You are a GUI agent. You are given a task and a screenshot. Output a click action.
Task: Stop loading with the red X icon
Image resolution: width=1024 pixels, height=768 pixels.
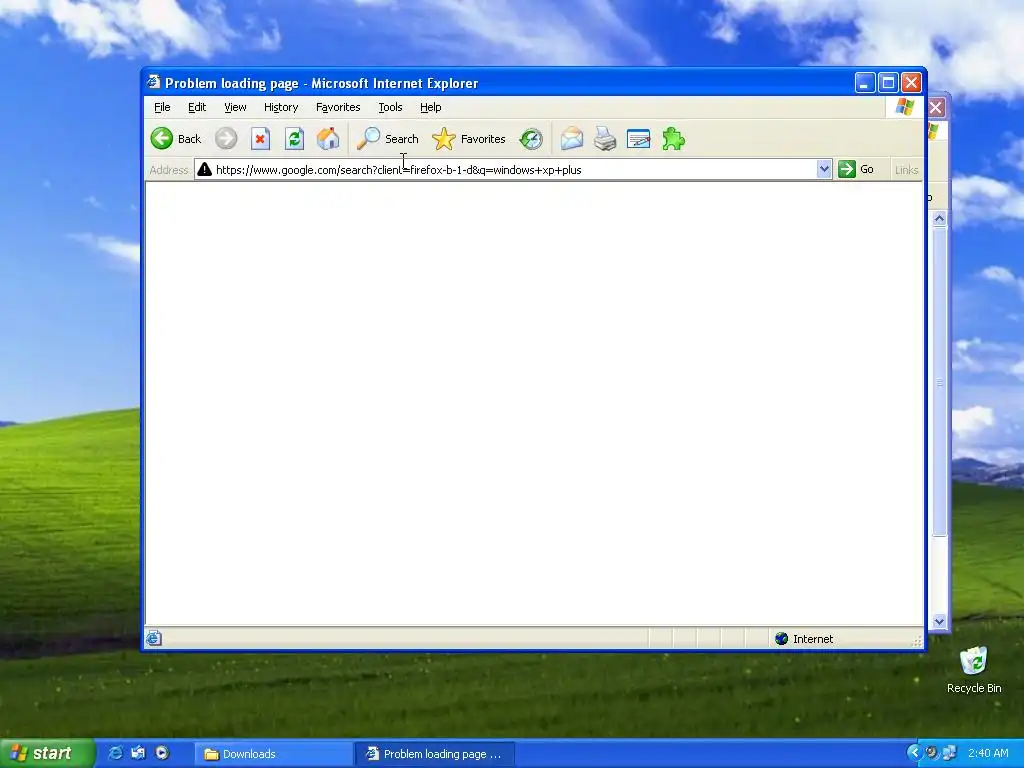[x=260, y=138]
